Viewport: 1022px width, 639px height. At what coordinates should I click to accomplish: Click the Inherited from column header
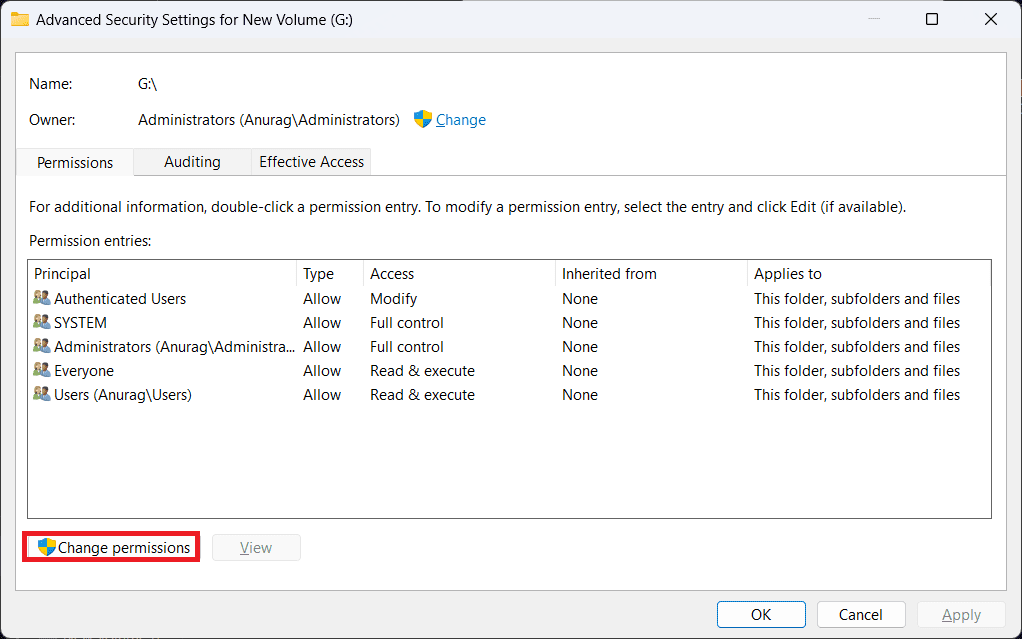click(607, 274)
